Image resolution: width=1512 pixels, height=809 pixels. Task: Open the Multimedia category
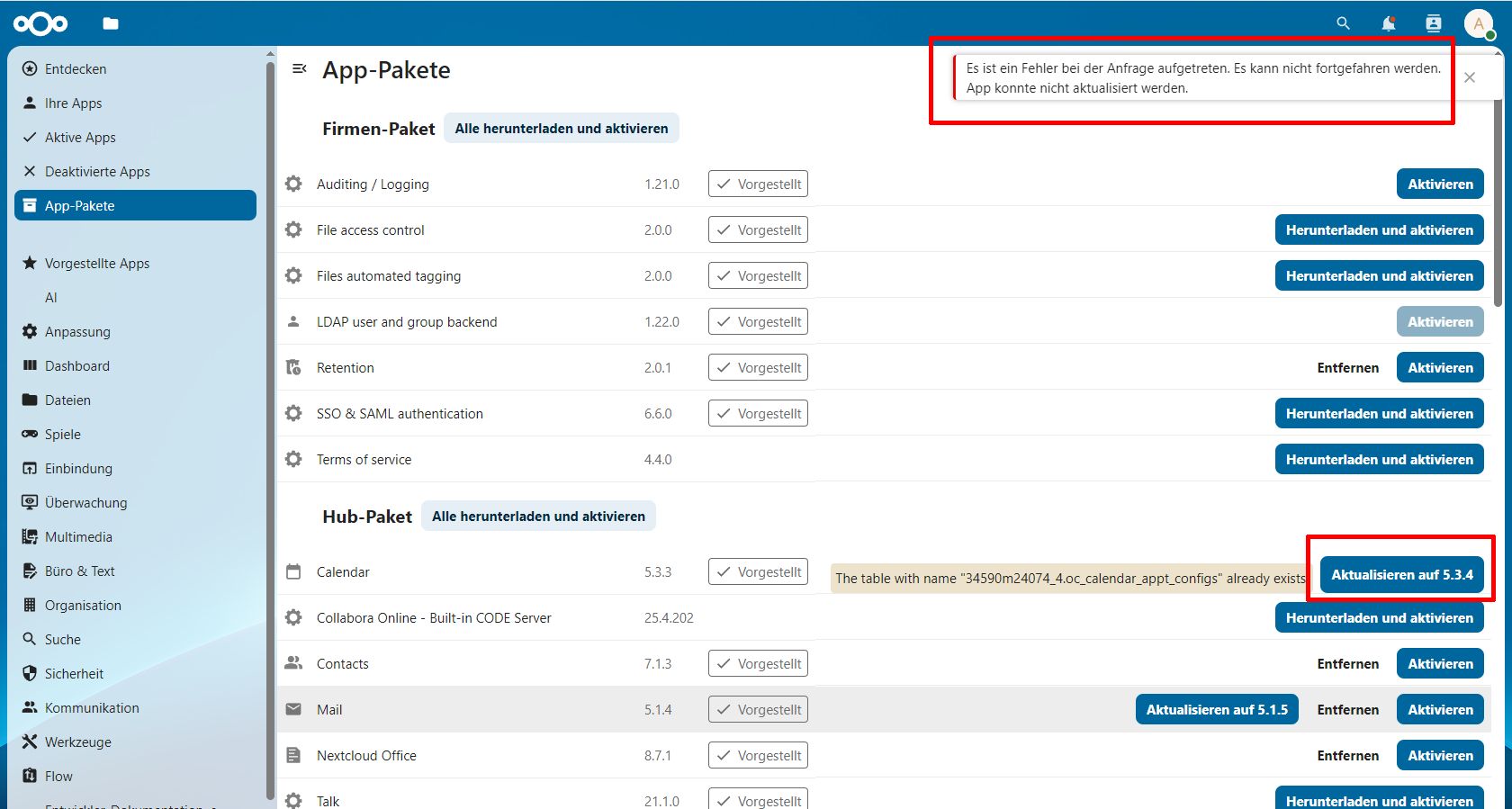coord(135,536)
